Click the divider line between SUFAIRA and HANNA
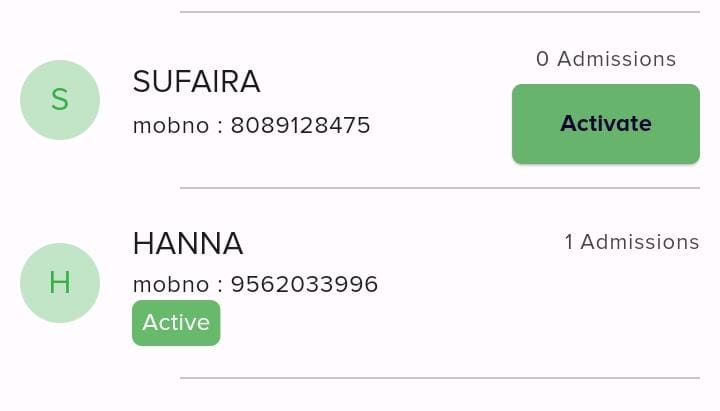 coord(440,188)
